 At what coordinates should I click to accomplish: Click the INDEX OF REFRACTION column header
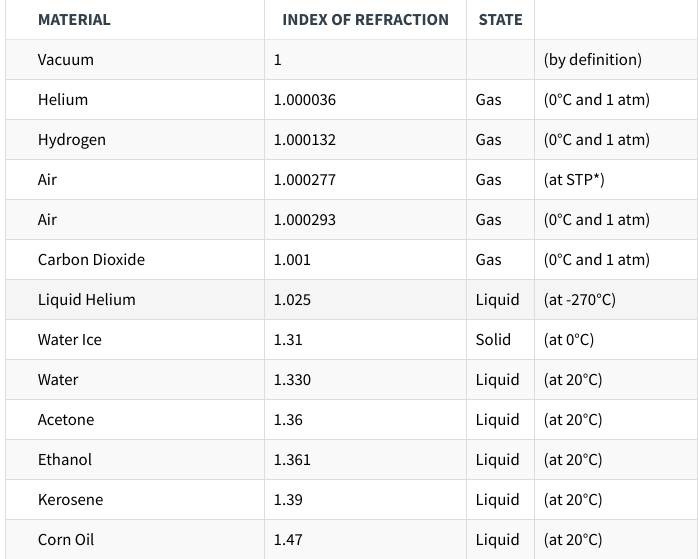[x=365, y=19]
